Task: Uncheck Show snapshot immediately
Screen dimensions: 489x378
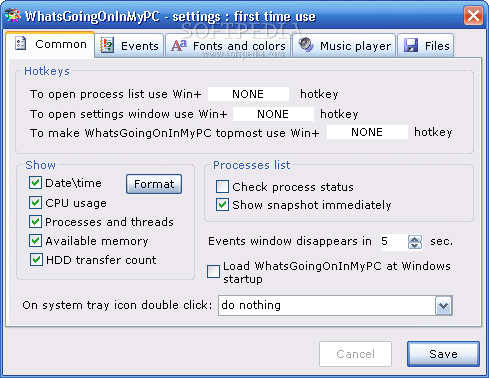Action: pos(222,205)
